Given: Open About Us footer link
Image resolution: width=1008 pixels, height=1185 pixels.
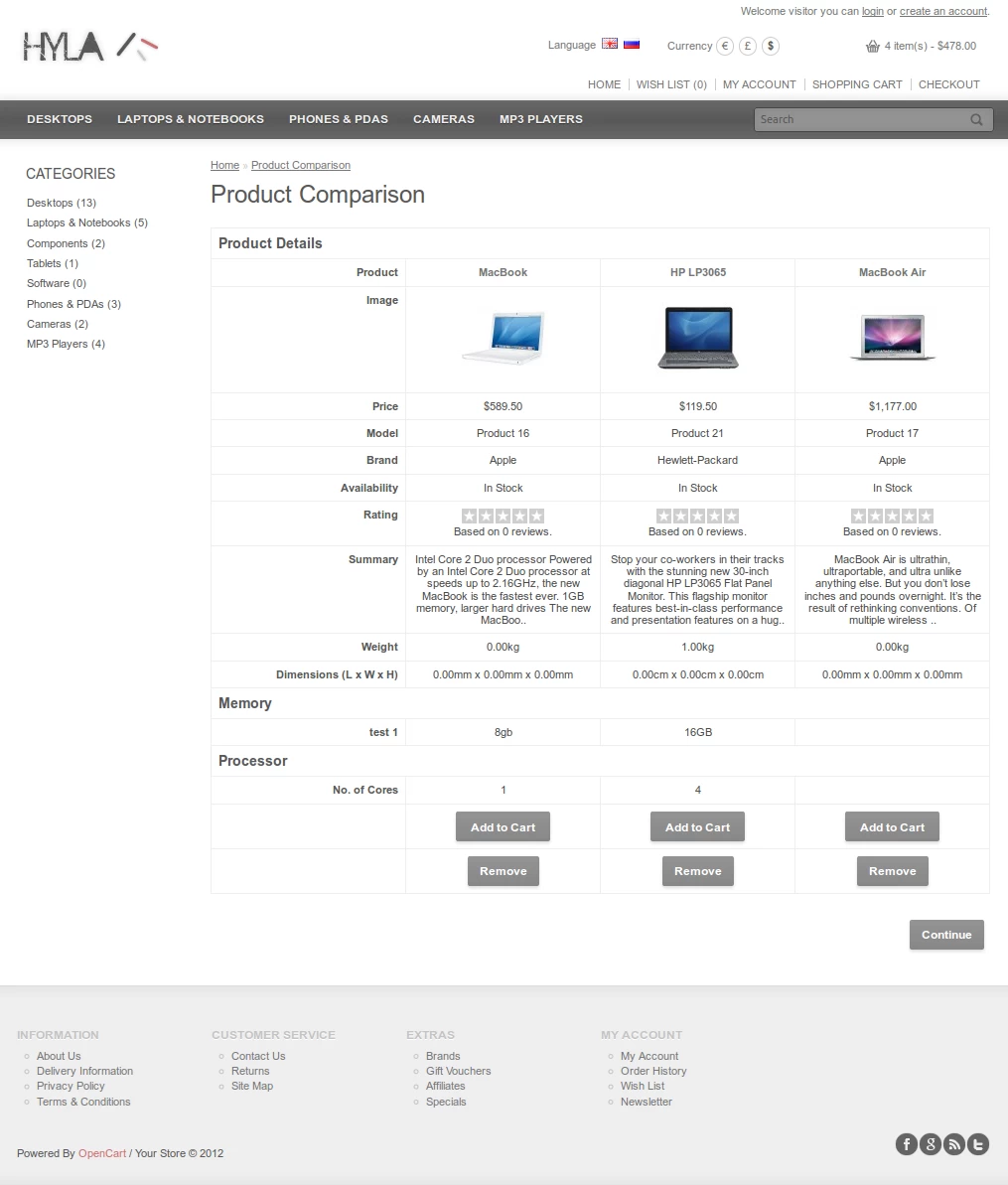Looking at the screenshot, I should pos(59,1056).
